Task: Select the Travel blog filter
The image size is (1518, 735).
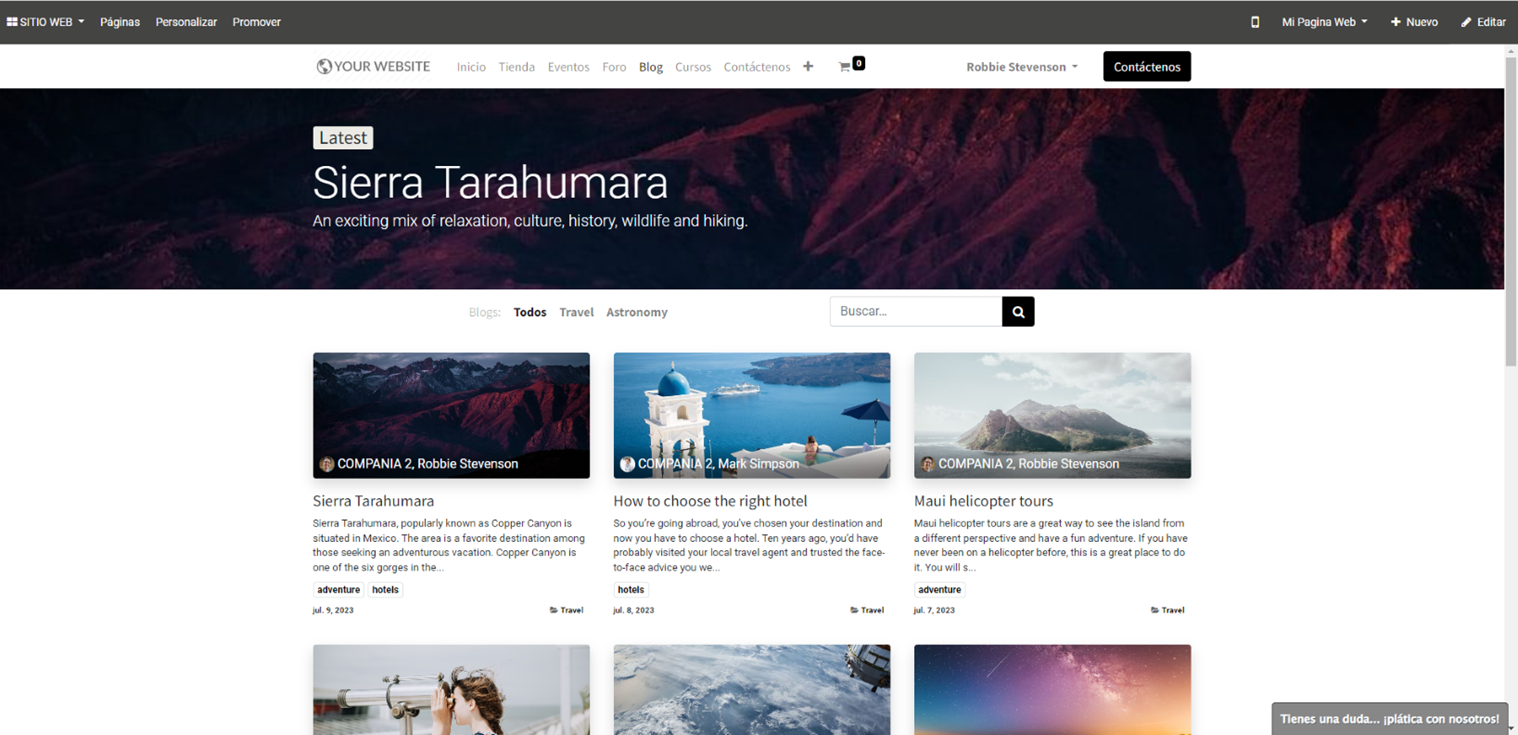Action: tap(576, 312)
